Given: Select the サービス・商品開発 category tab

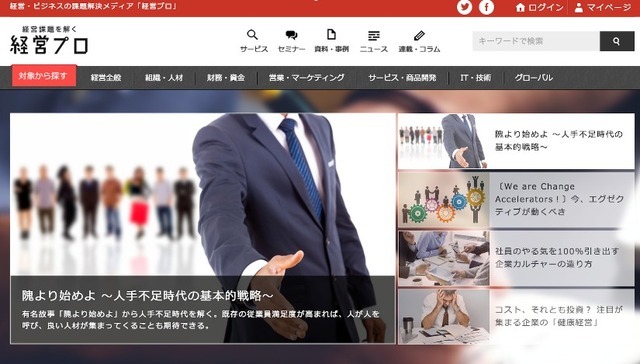Looking at the screenshot, I should [x=402, y=78].
